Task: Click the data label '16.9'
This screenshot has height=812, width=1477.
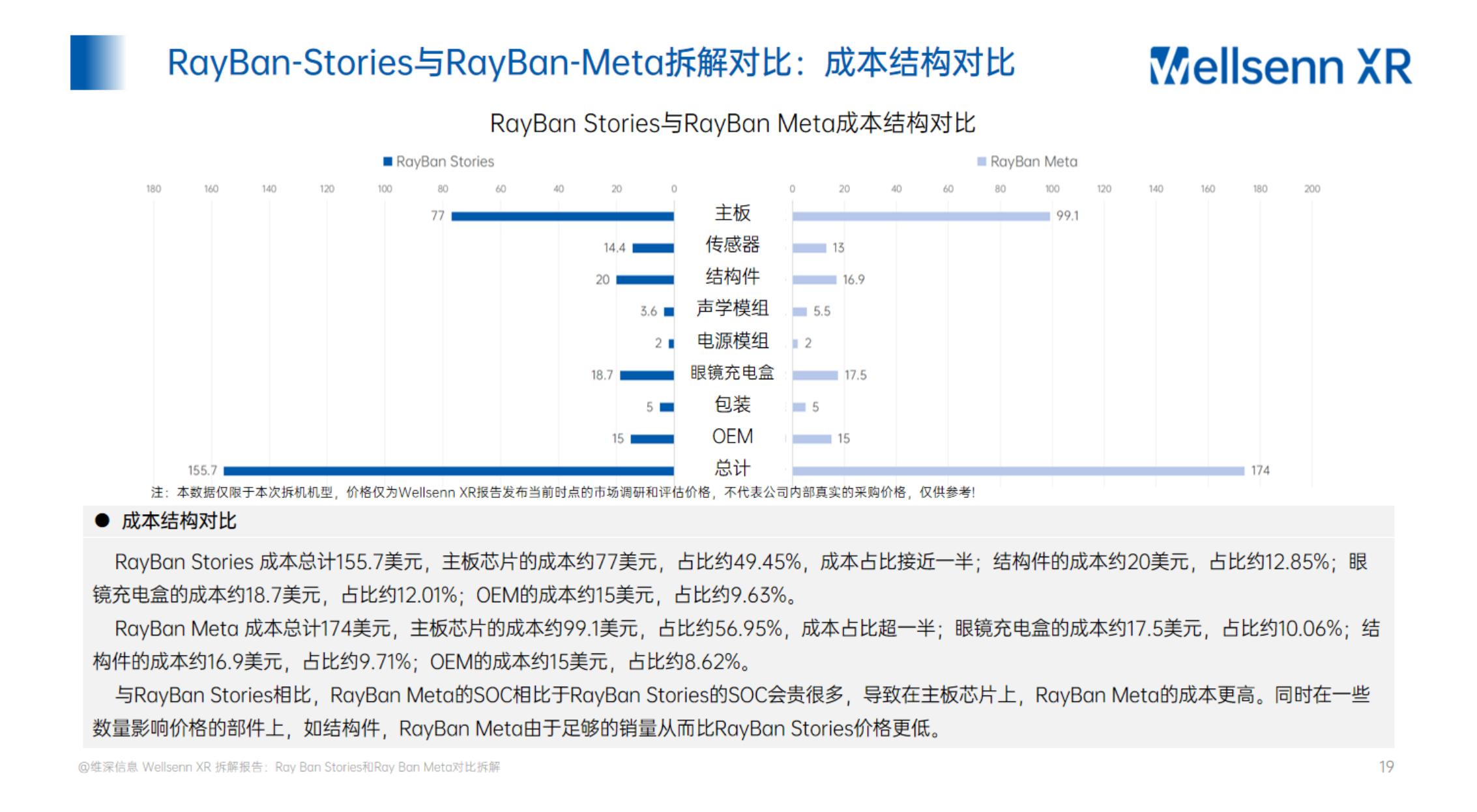Action: click(x=854, y=280)
